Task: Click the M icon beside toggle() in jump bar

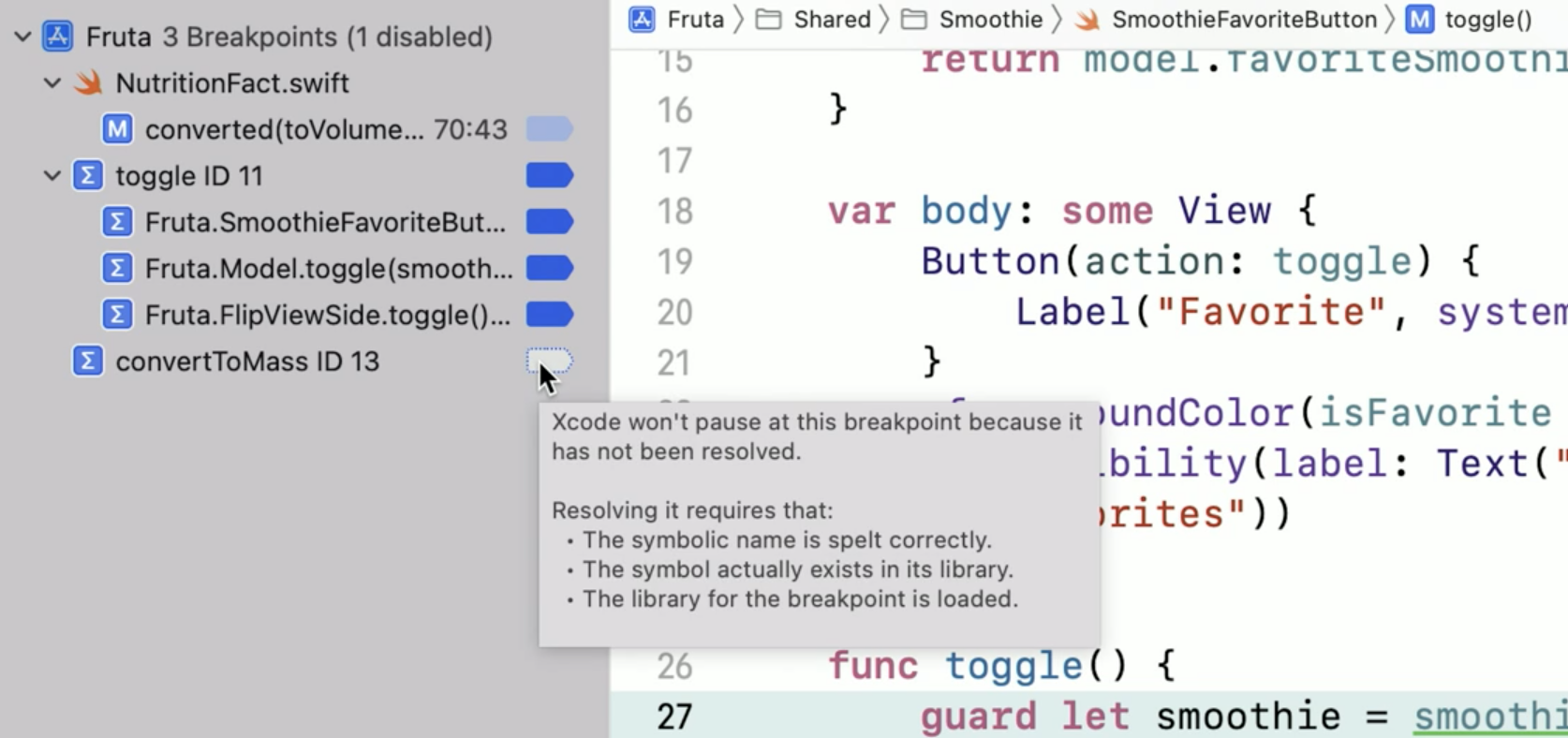Action: pos(1420,19)
